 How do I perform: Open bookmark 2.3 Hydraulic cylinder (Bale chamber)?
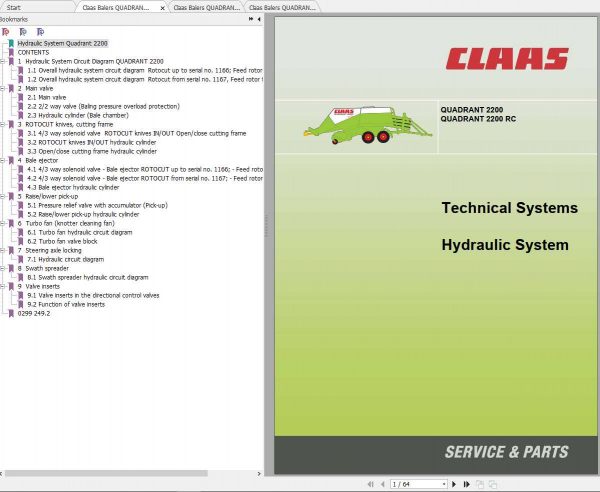(x=78, y=116)
